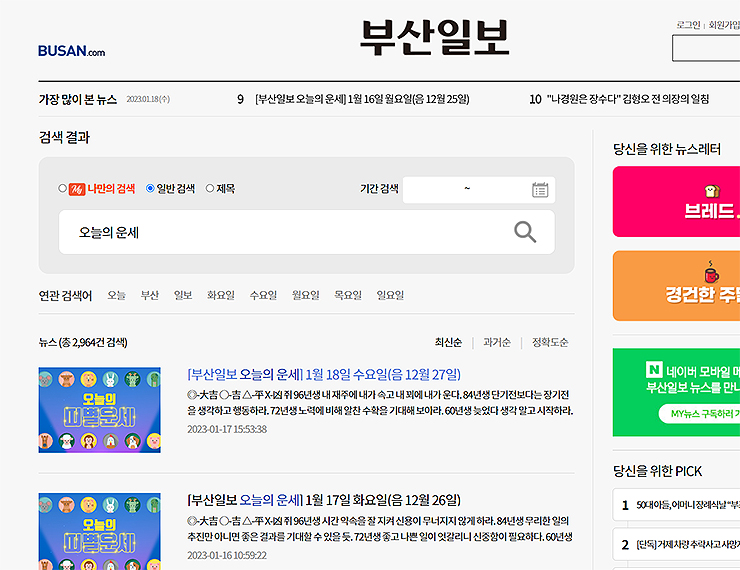The image size is (740, 570).
Task: Click the 2023.01.18(수) date label
Action: [148, 99]
